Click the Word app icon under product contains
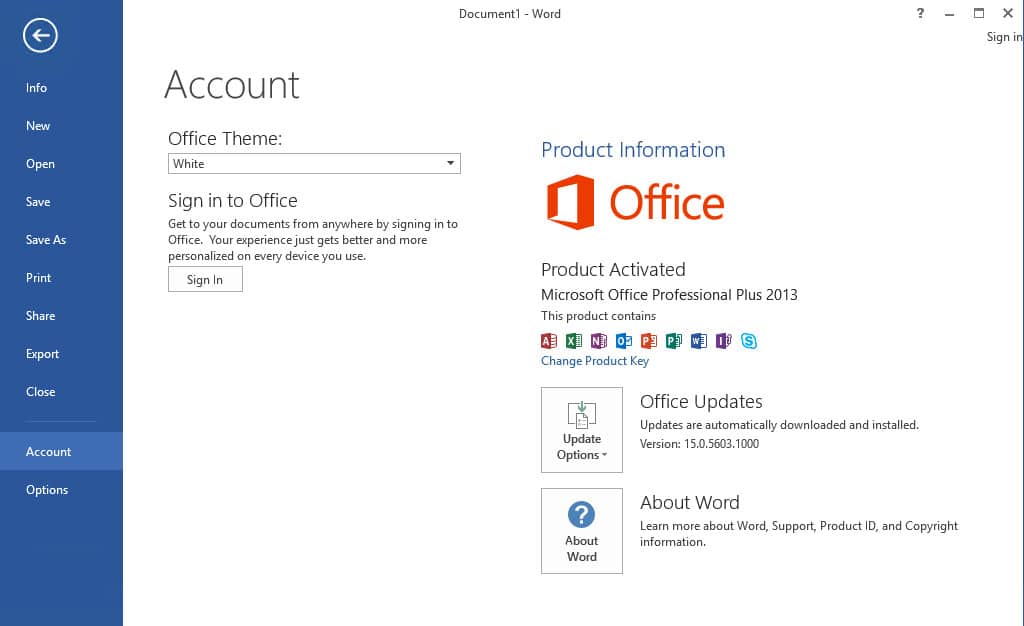This screenshot has height=626, width=1024. click(699, 341)
